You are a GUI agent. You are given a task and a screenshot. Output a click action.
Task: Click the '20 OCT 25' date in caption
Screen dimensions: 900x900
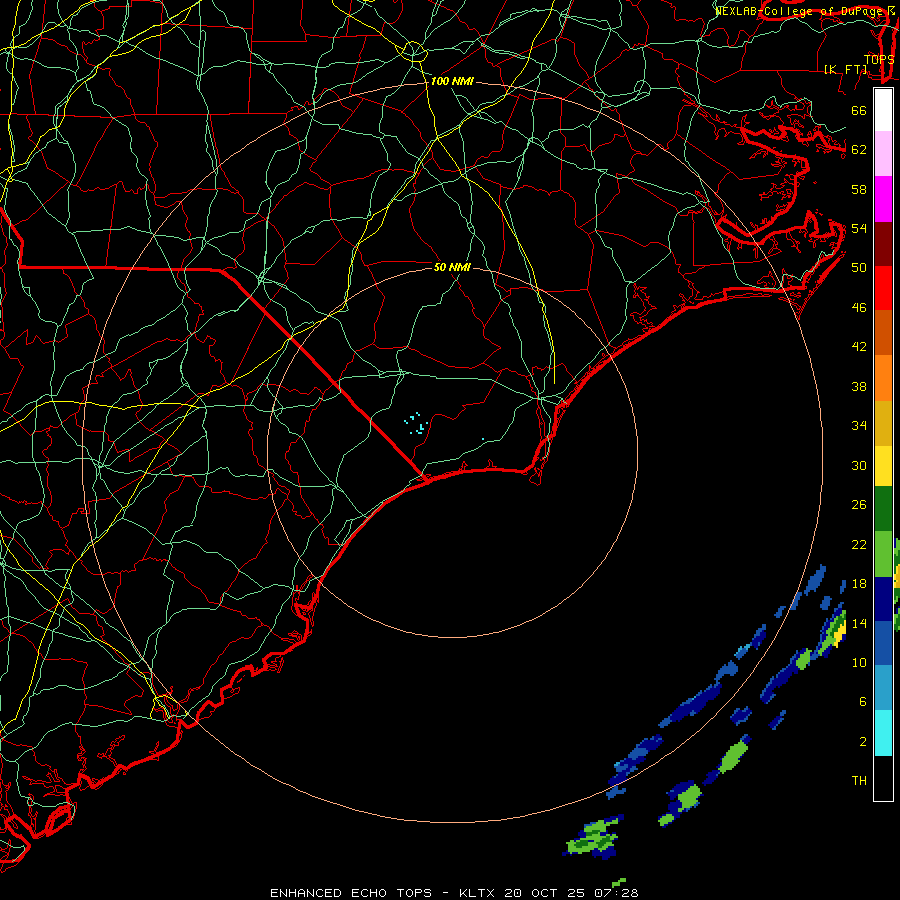pos(545,893)
